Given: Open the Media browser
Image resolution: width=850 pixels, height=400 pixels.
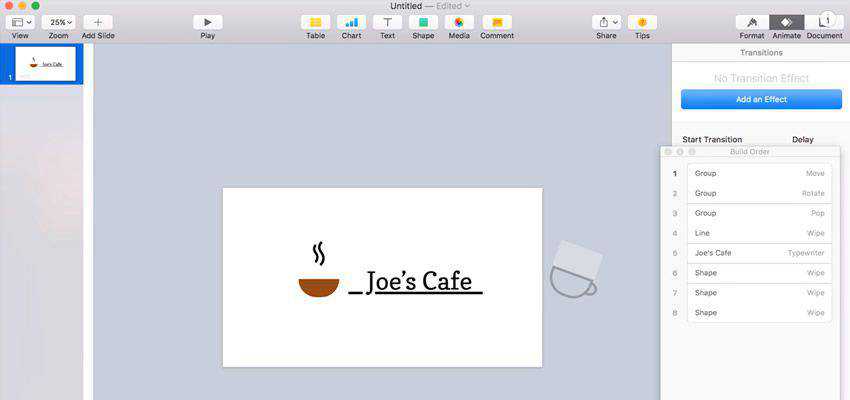Looking at the screenshot, I should [x=459, y=22].
